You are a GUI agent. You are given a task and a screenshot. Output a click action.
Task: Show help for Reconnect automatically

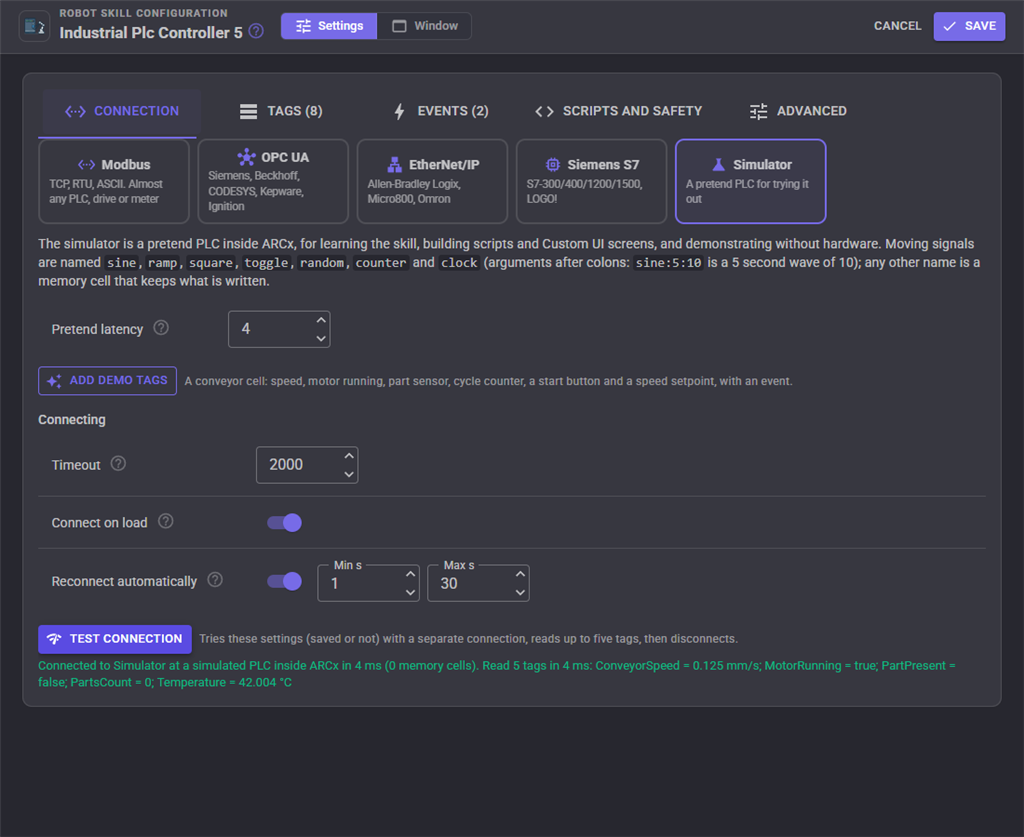215,580
